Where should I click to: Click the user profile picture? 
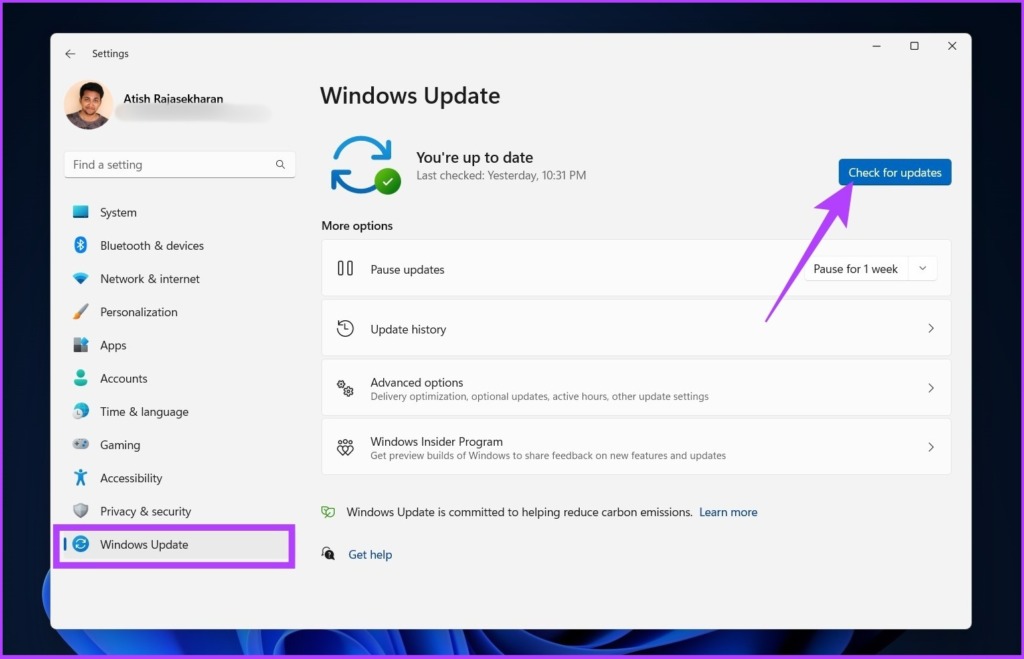click(x=88, y=105)
